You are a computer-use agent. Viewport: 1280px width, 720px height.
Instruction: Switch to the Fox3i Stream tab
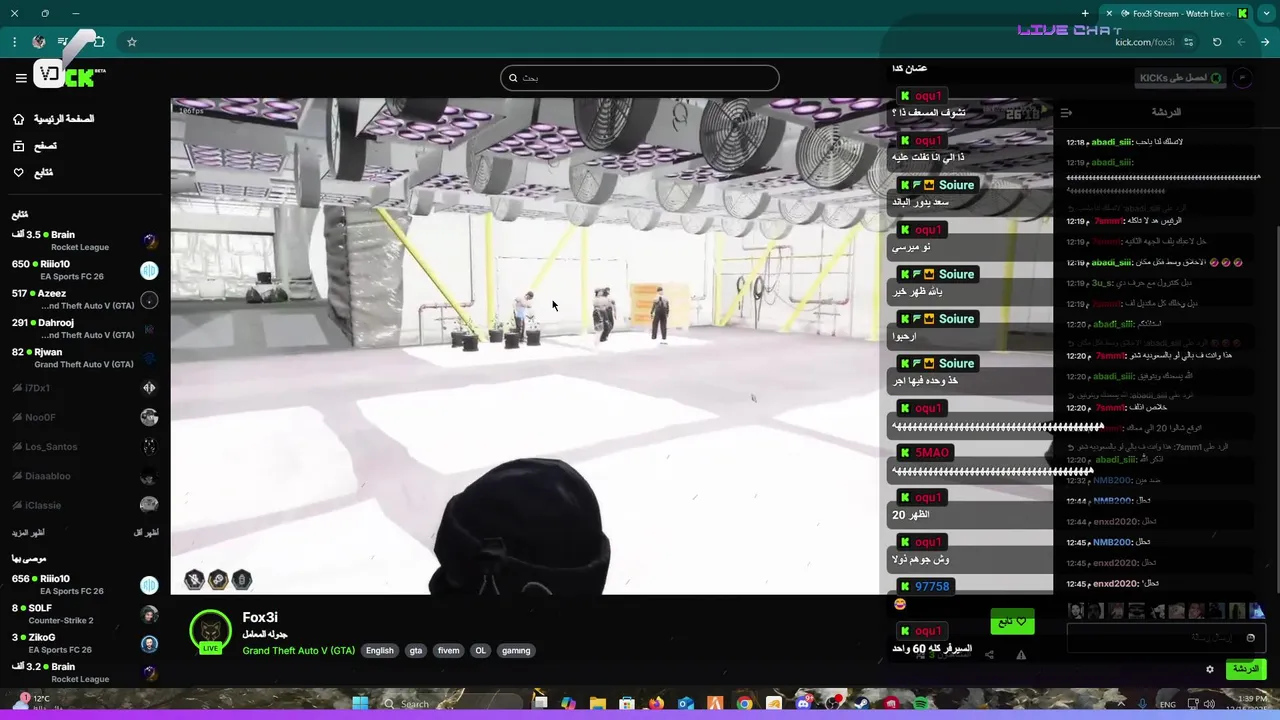(x=1175, y=14)
